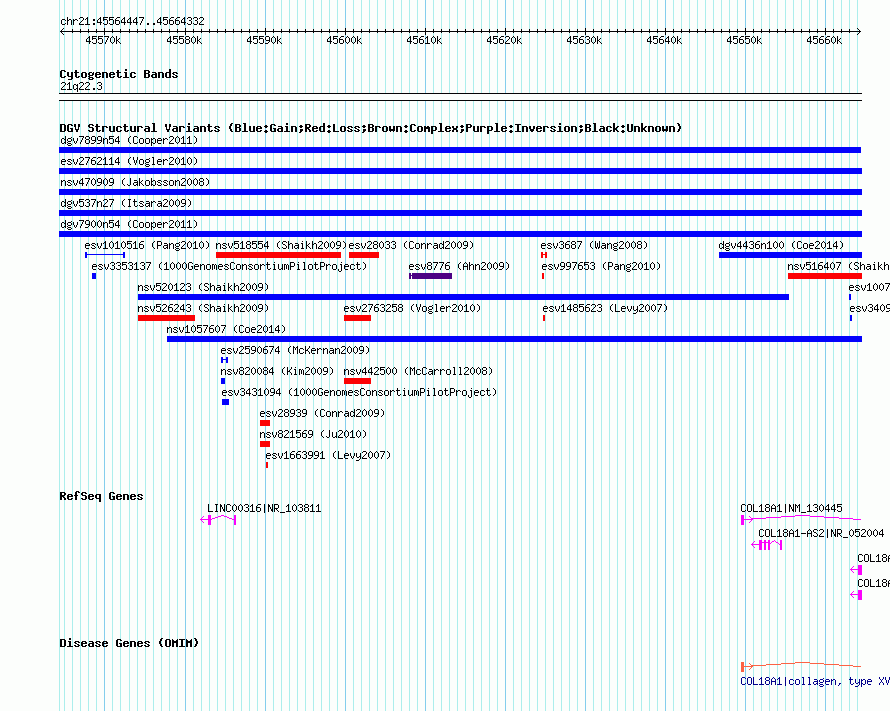Click the black cytogenetic band 21q22.3 bar
The image size is (890, 711).
coord(460,97)
